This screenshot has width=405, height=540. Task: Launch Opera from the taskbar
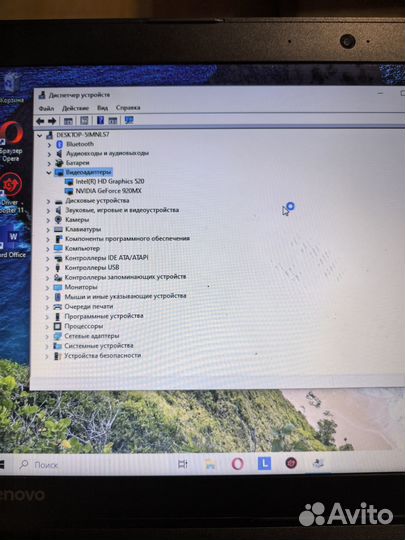click(238, 464)
